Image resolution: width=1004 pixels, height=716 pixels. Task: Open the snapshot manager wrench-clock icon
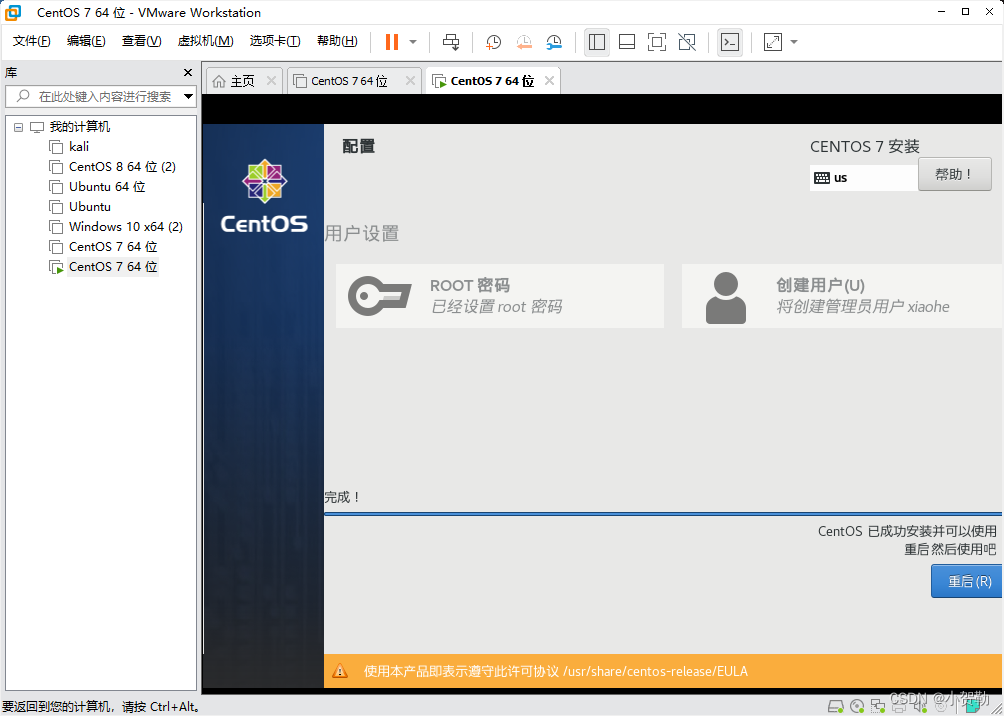tap(554, 42)
